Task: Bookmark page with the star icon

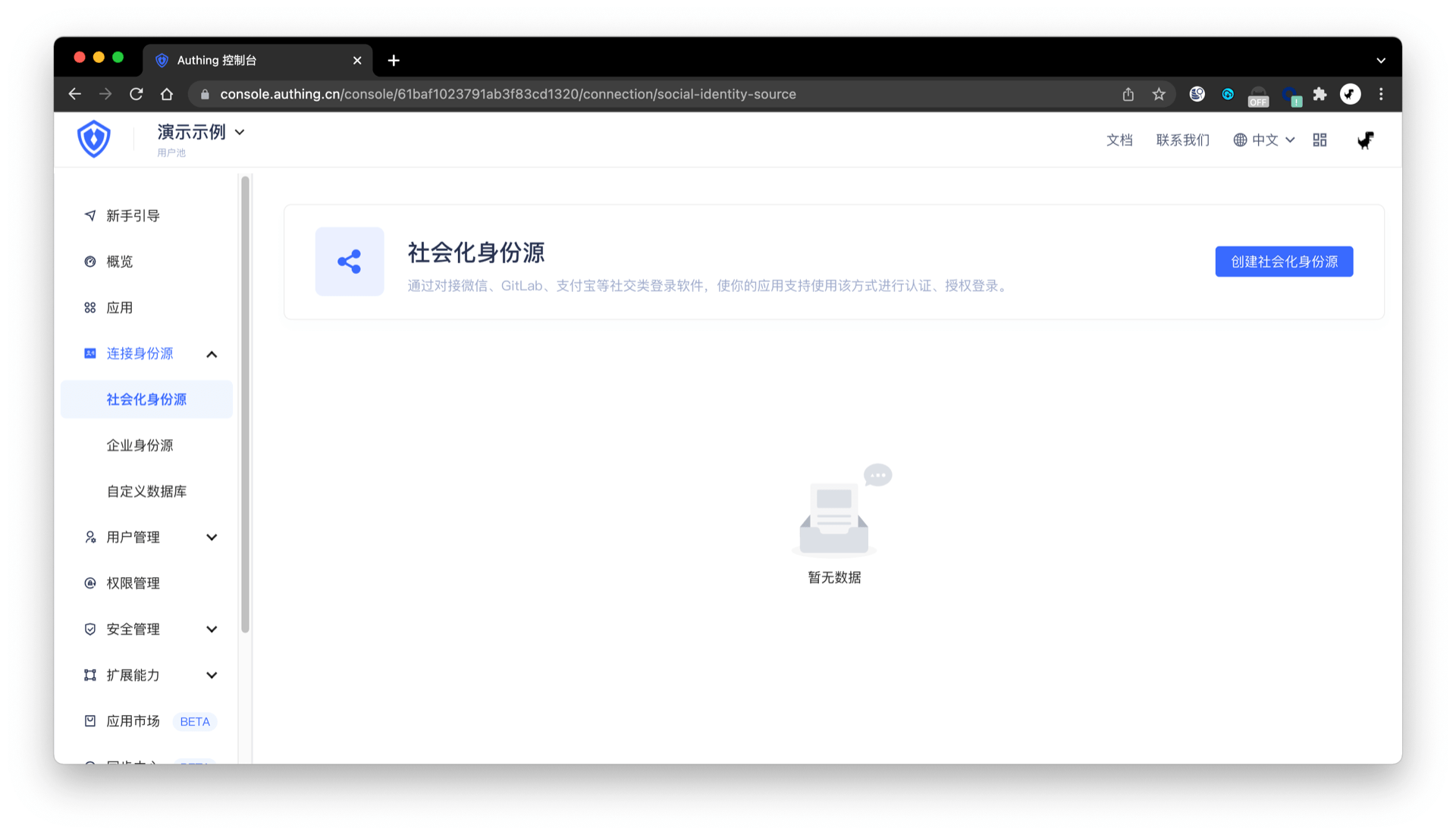Action: [x=1159, y=94]
